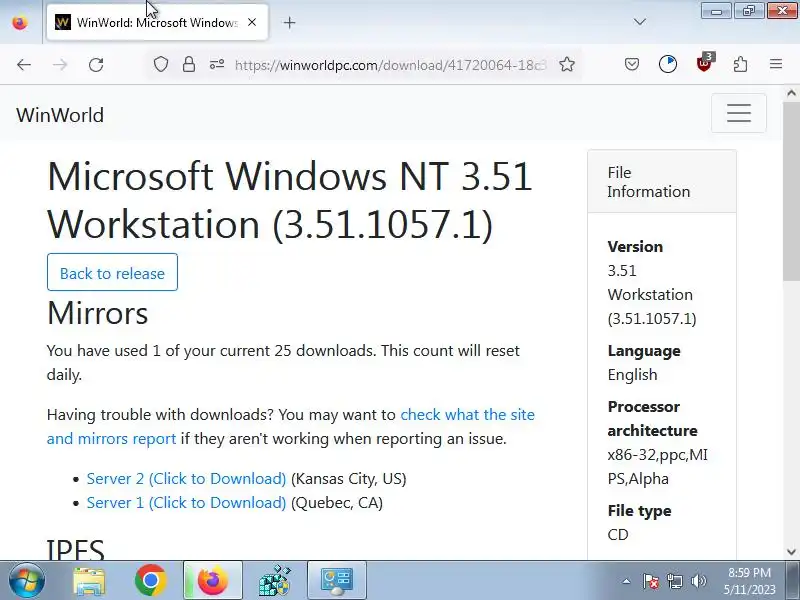Open the colored-blocks program on taskbar
This screenshot has height=600, width=800.
click(x=274, y=581)
